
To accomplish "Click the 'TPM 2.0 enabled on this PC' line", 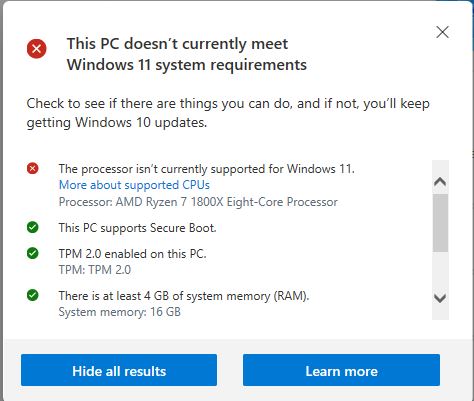I will (133, 254).
